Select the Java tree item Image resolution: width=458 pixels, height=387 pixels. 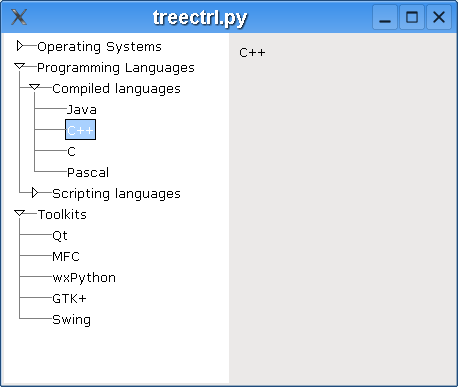tap(82, 109)
